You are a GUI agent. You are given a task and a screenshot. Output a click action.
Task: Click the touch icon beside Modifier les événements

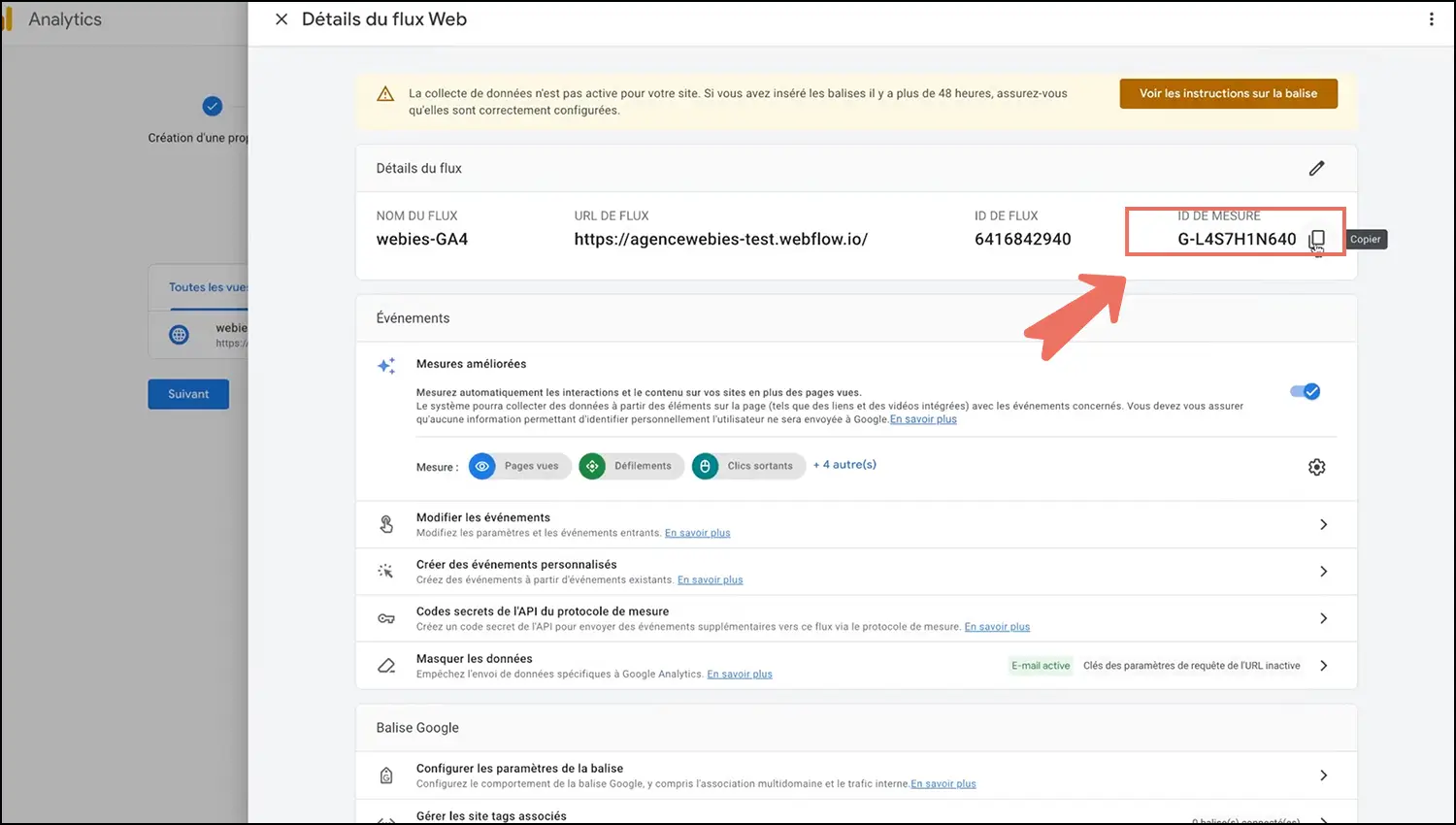pyautogui.click(x=386, y=524)
